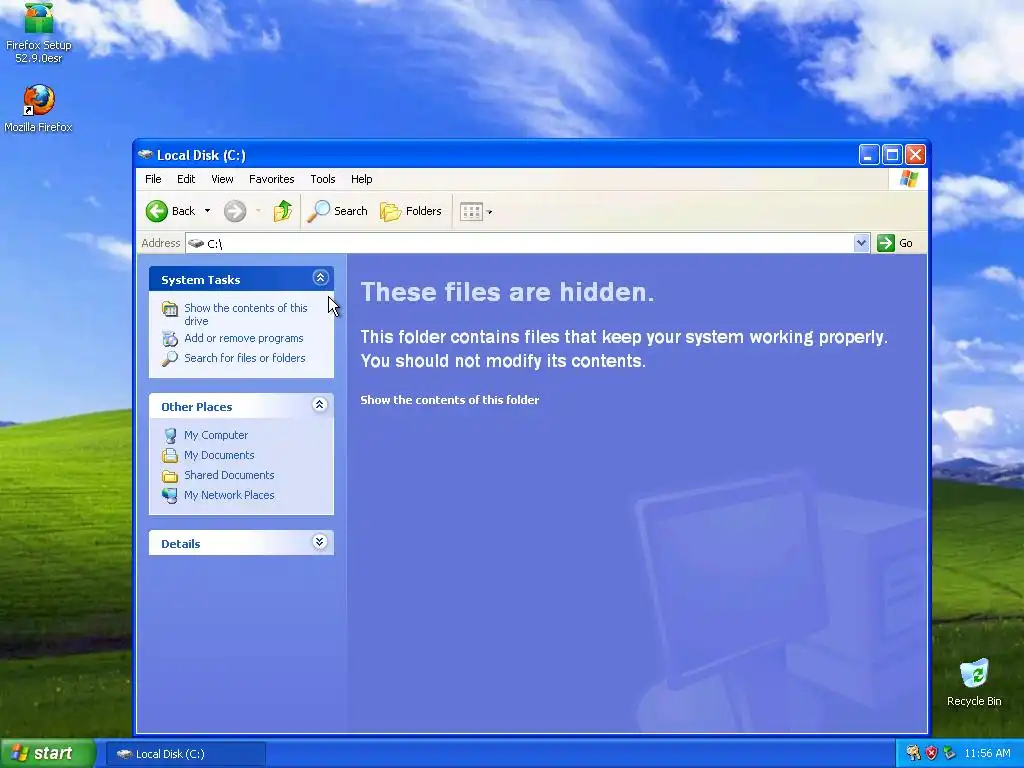Open the Favorites menu

point(272,179)
